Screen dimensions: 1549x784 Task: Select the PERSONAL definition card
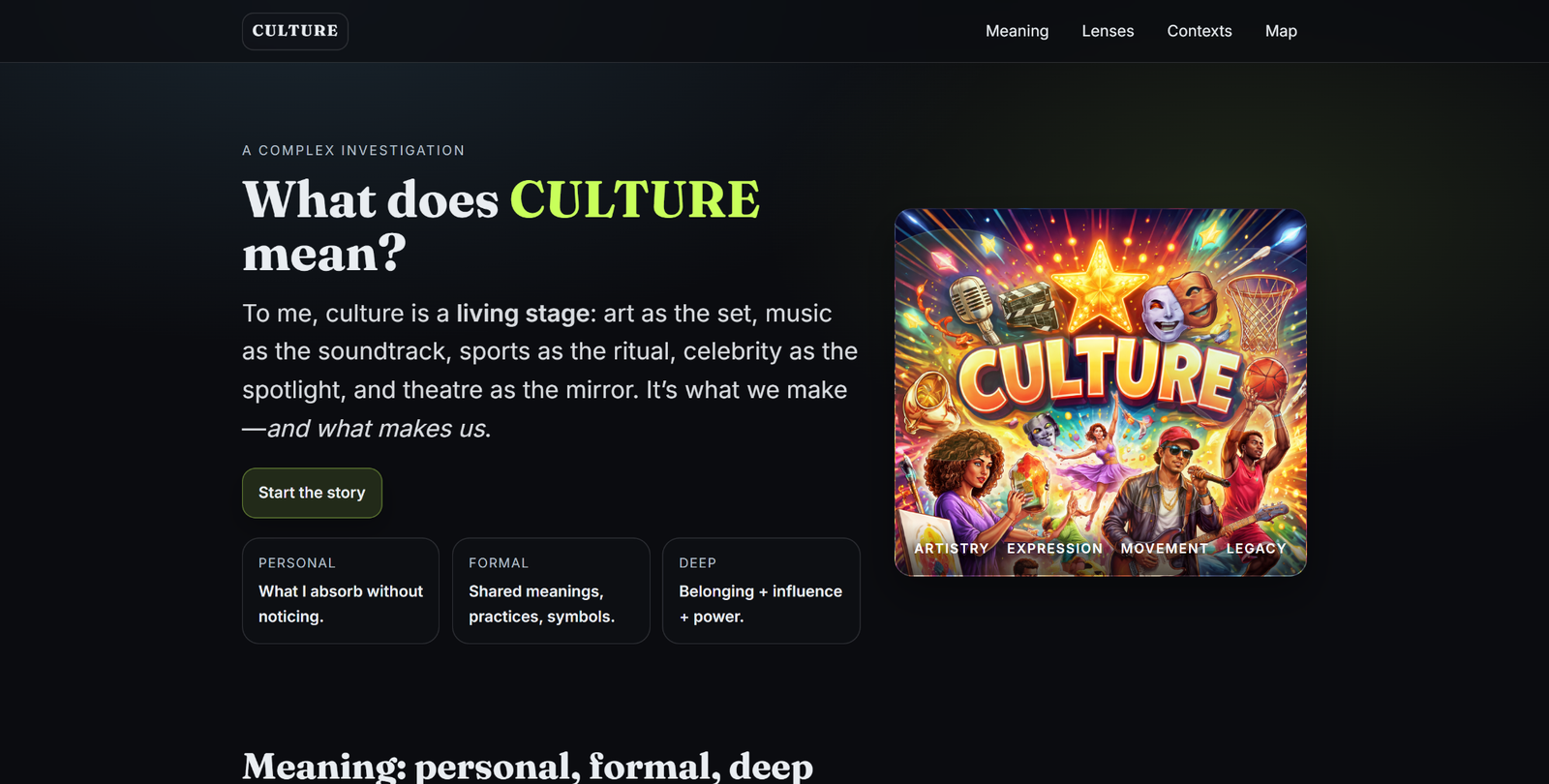(341, 590)
